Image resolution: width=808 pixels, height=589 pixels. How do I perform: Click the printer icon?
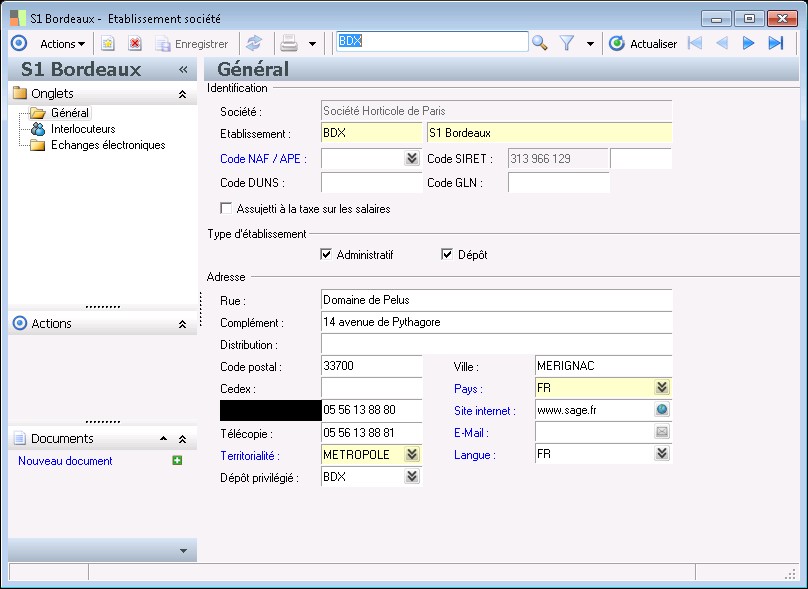[x=289, y=43]
